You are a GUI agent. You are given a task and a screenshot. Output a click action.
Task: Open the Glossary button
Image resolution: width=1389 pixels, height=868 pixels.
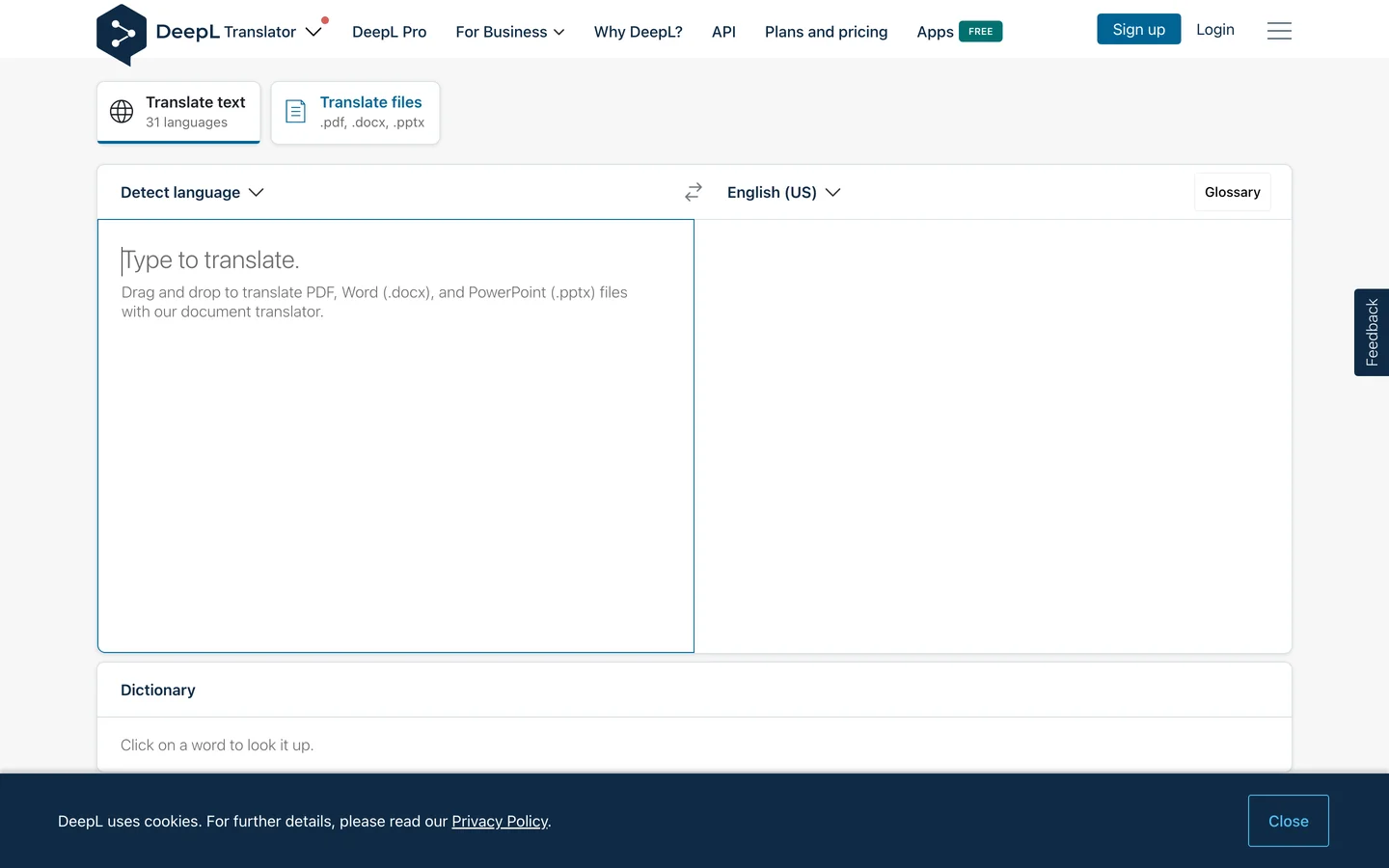click(1233, 192)
